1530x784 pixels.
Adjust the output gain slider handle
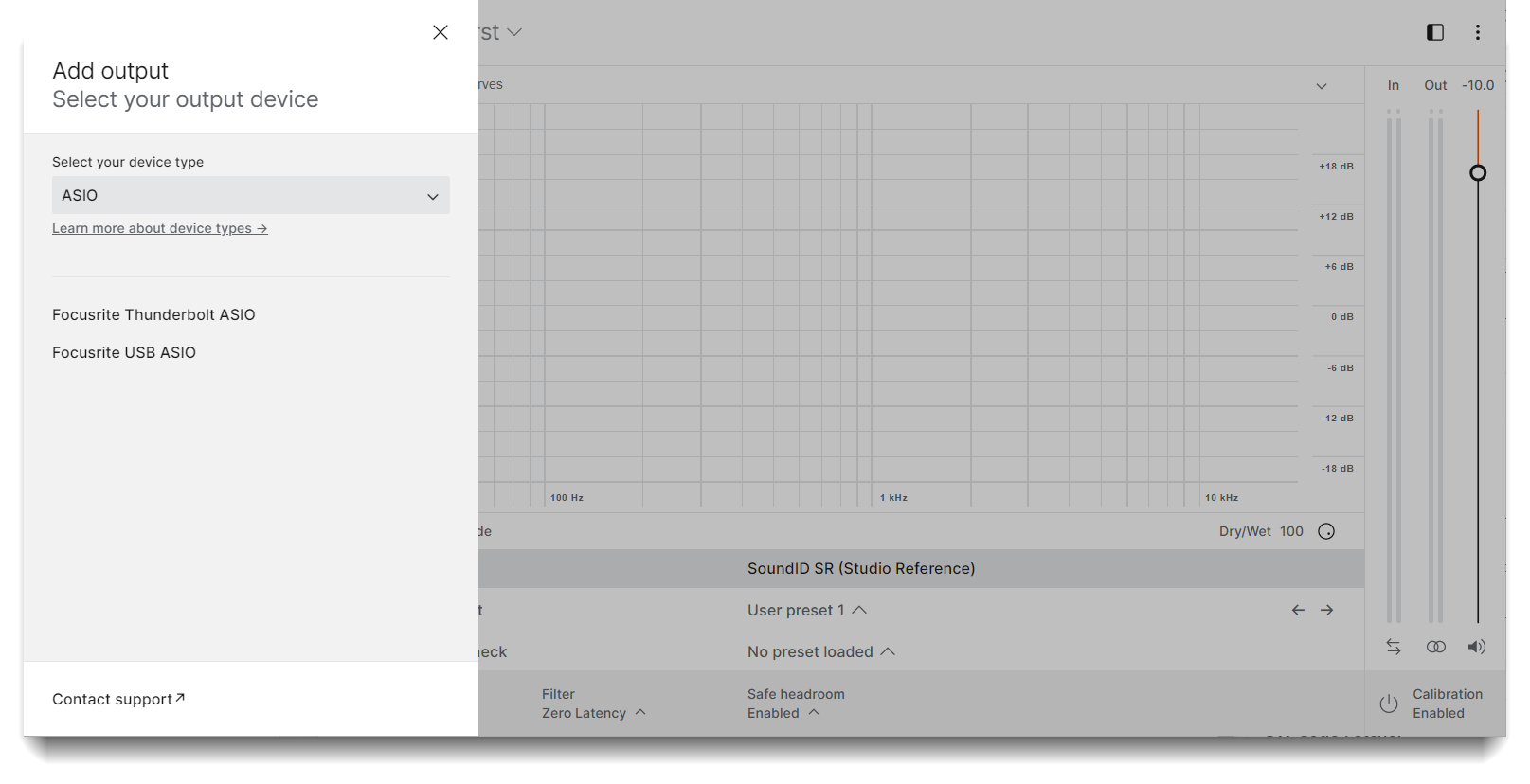[1478, 172]
